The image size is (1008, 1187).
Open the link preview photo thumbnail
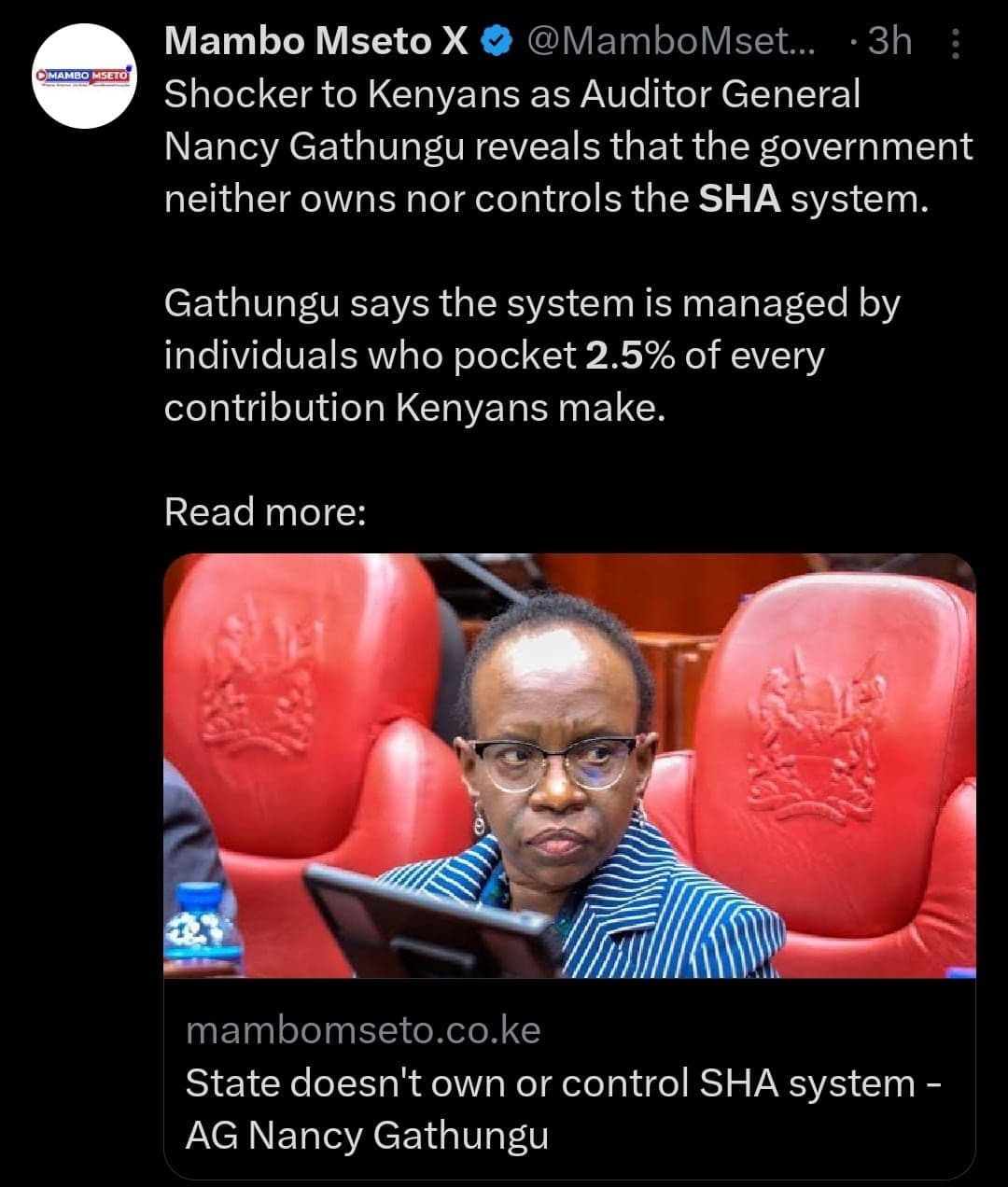(x=569, y=765)
